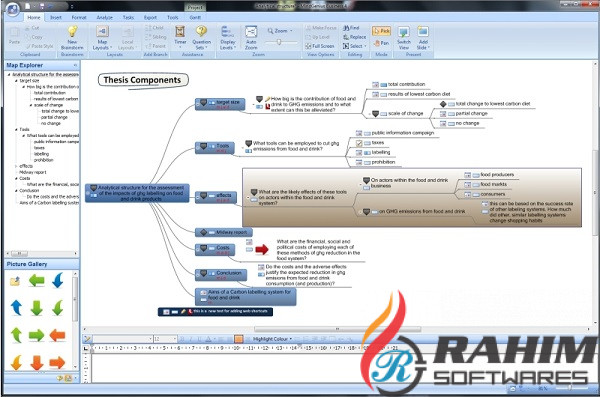Click the Display Levels icon
600x397 pixels.
(x=227, y=32)
